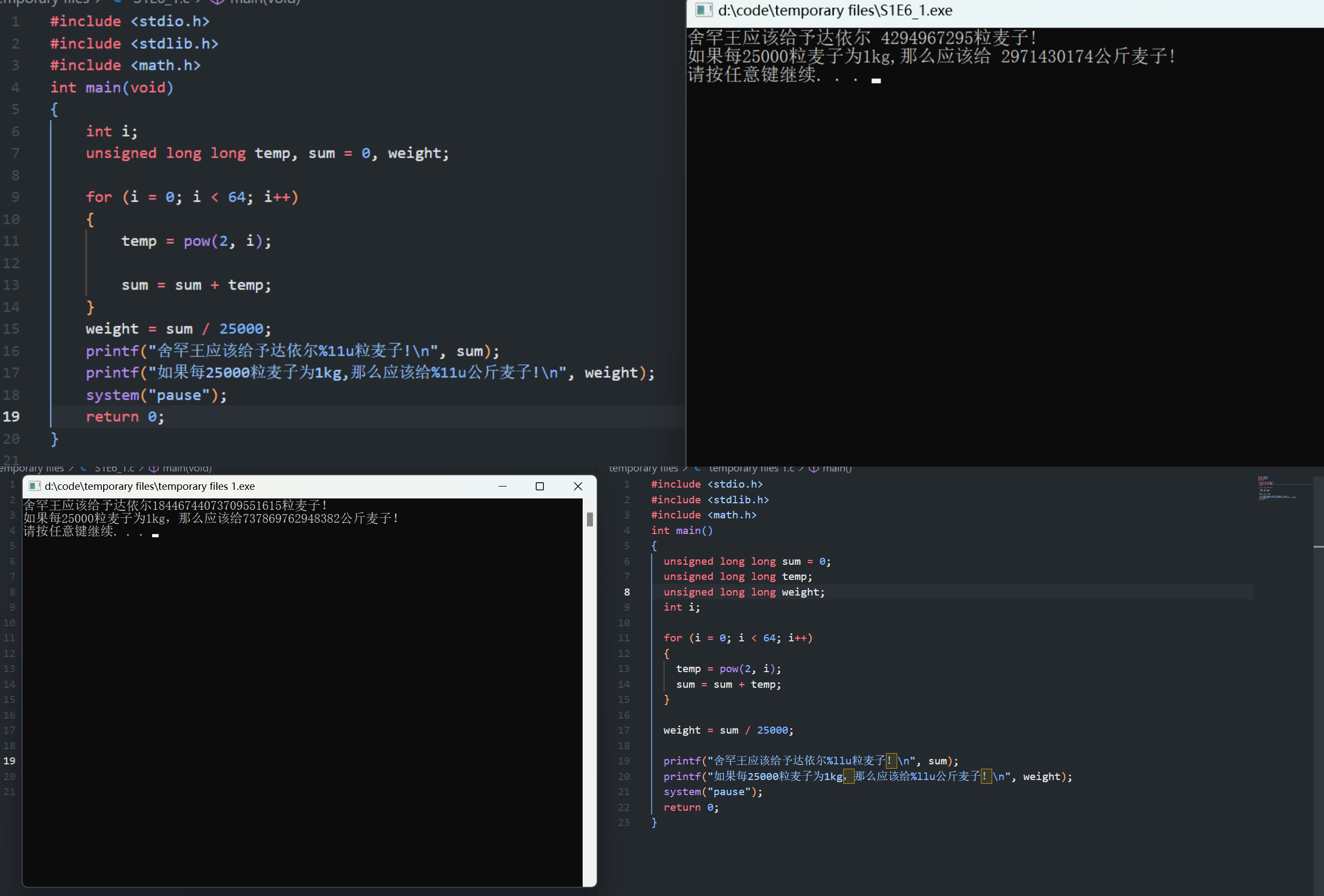The image size is (1324, 896).
Task: Click 'int i;' in the temporary files 1.c editor
Action: click(681, 607)
